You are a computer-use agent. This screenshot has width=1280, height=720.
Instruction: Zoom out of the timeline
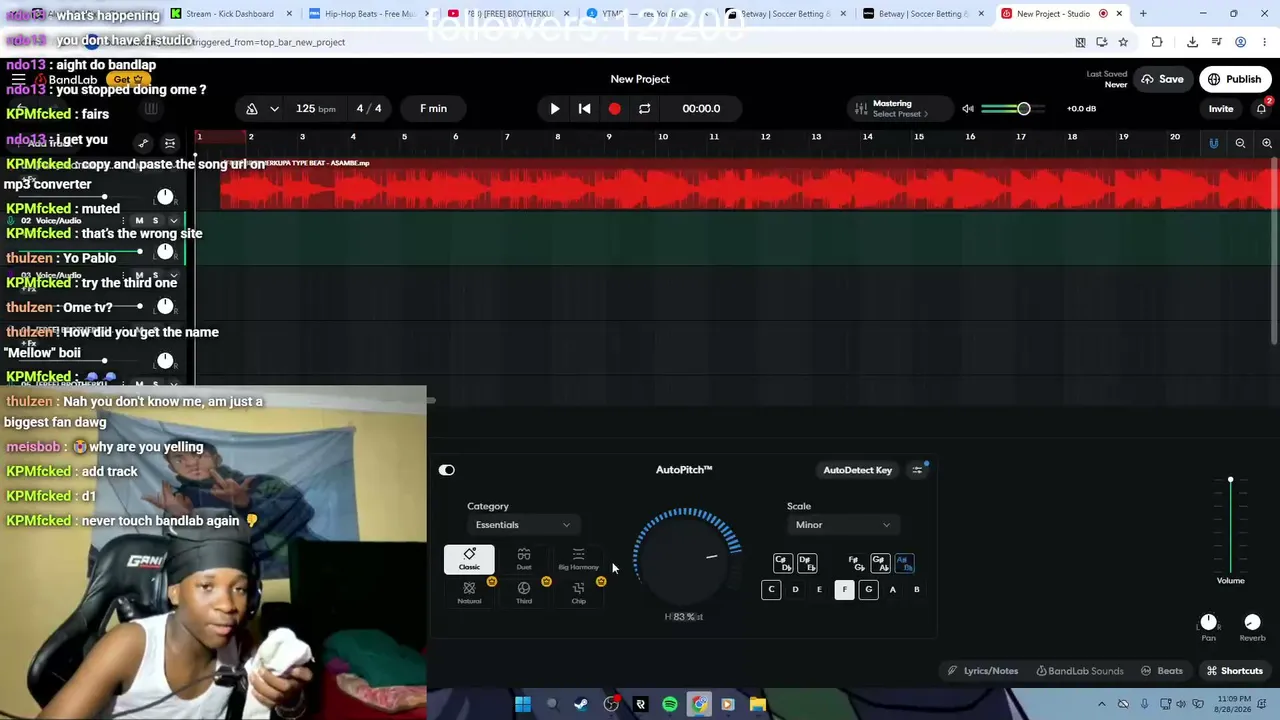1240,143
